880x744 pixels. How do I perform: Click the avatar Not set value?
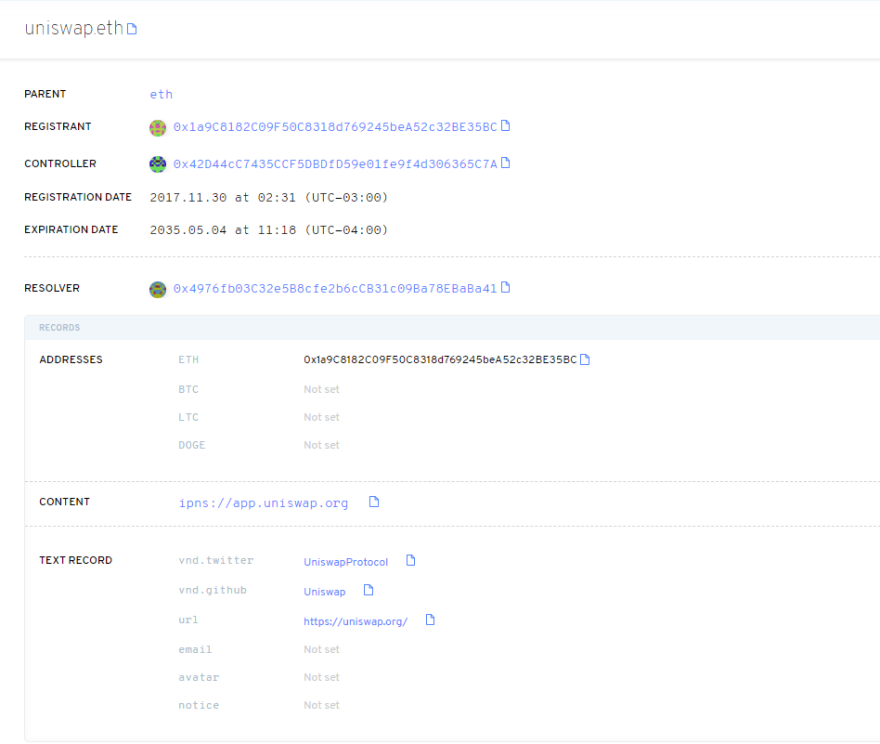322,677
